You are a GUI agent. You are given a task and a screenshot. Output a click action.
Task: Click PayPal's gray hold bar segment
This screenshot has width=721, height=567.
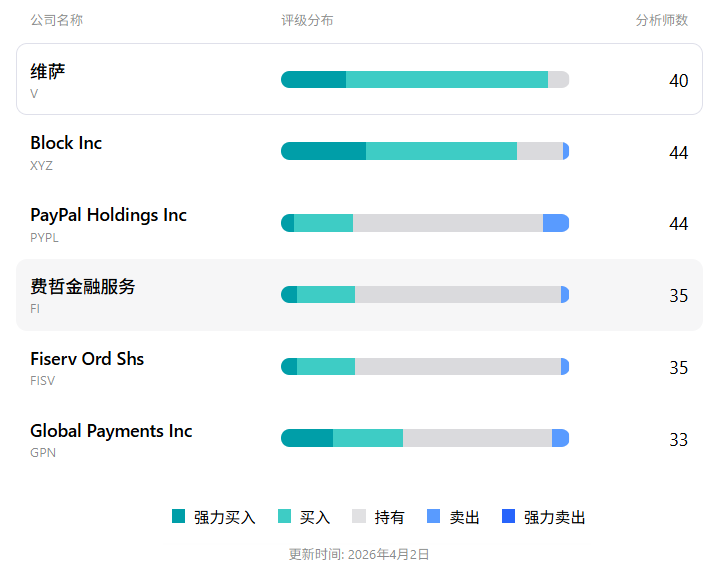447,223
